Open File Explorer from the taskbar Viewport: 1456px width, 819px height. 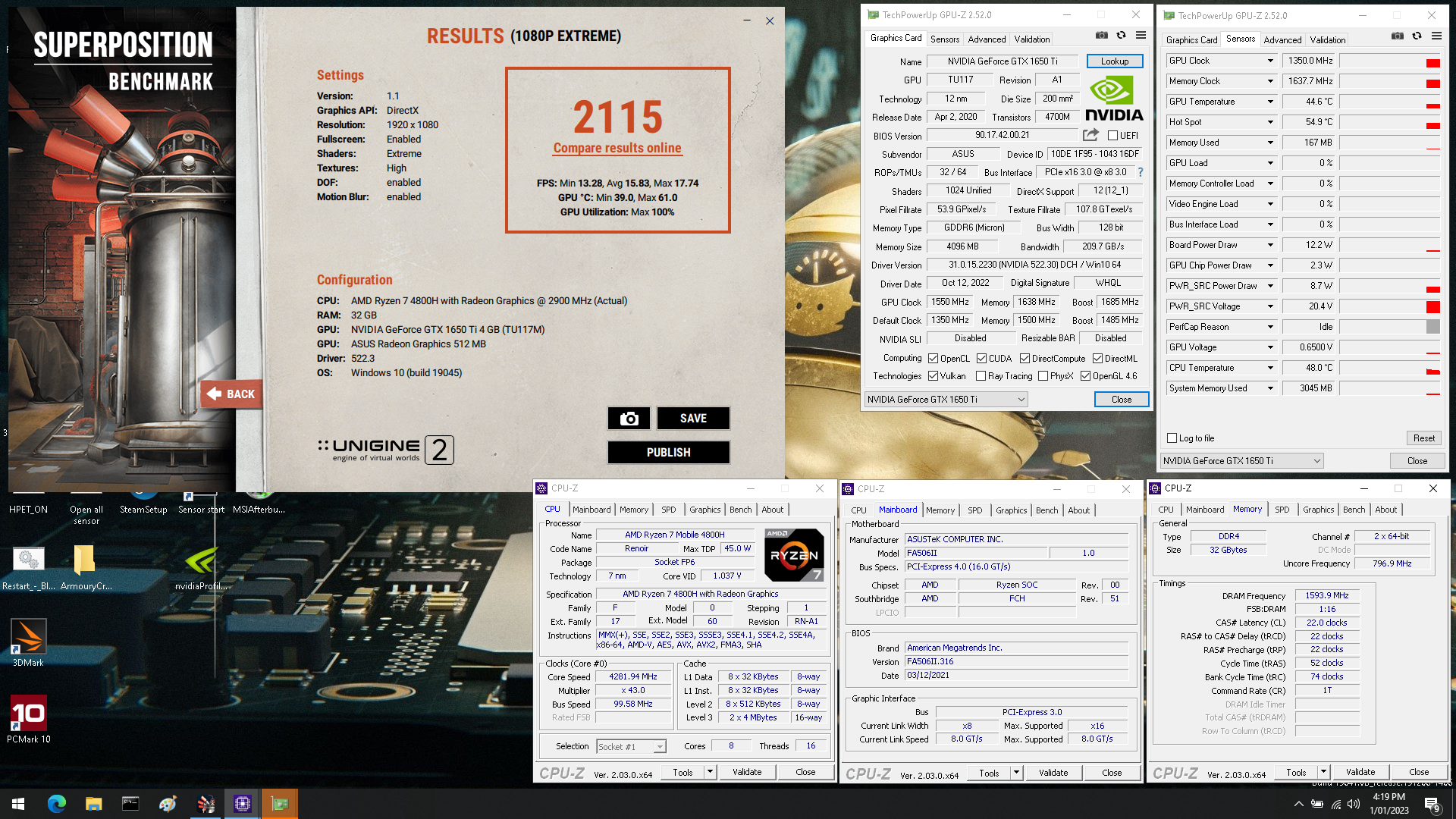click(93, 804)
